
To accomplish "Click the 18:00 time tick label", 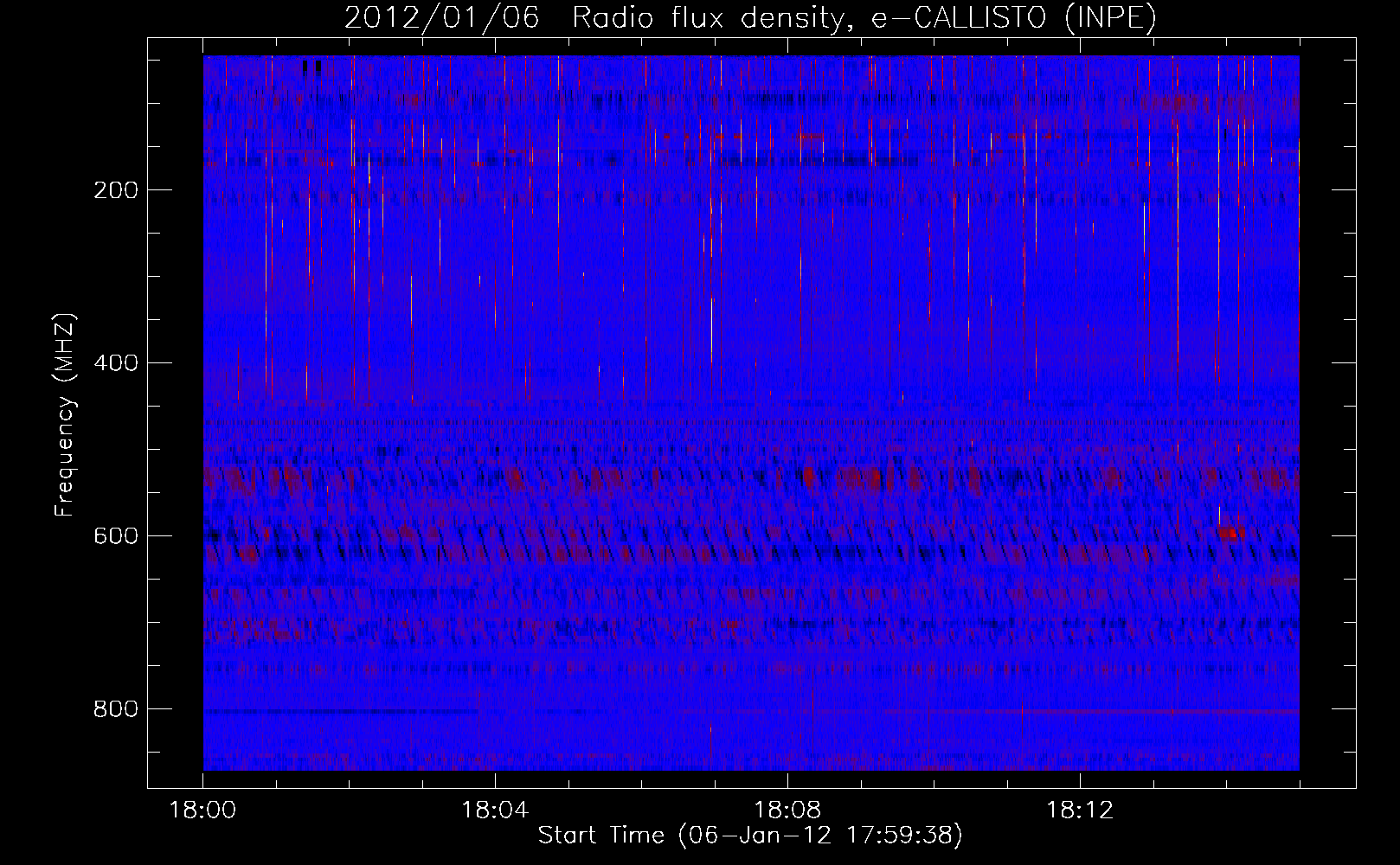I will (202, 811).
